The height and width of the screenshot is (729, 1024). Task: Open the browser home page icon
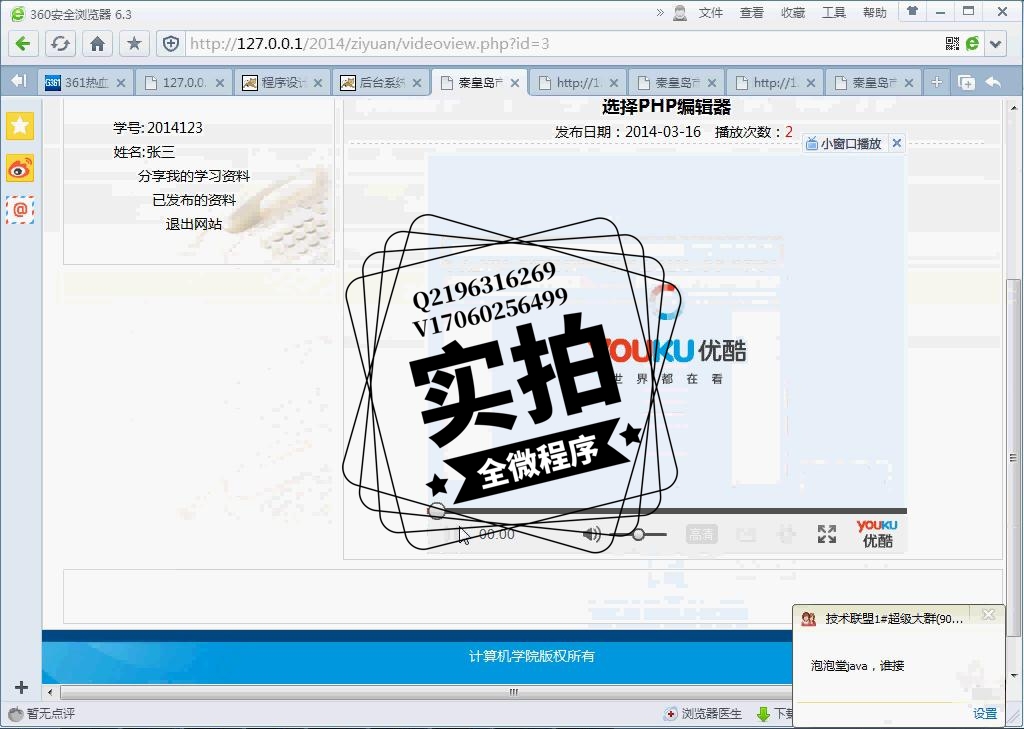[97, 44]
